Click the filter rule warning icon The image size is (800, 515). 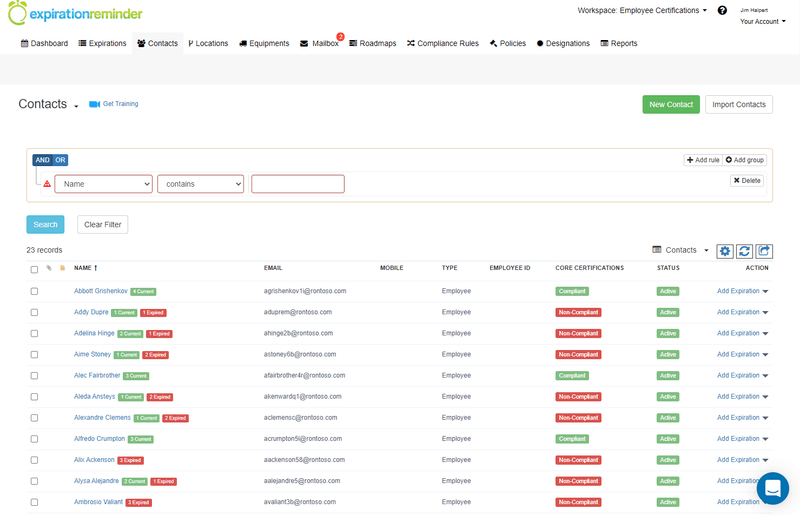[46, 184]
